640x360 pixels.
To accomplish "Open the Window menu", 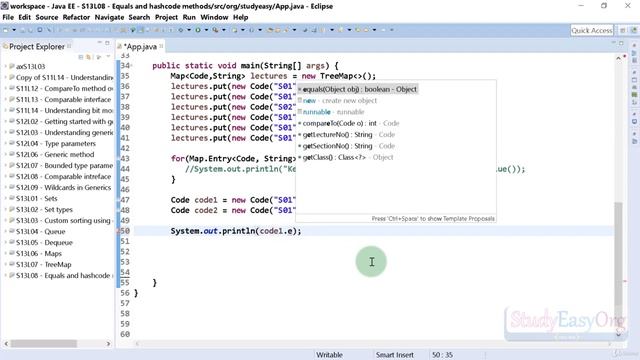I will click(214, 17).
